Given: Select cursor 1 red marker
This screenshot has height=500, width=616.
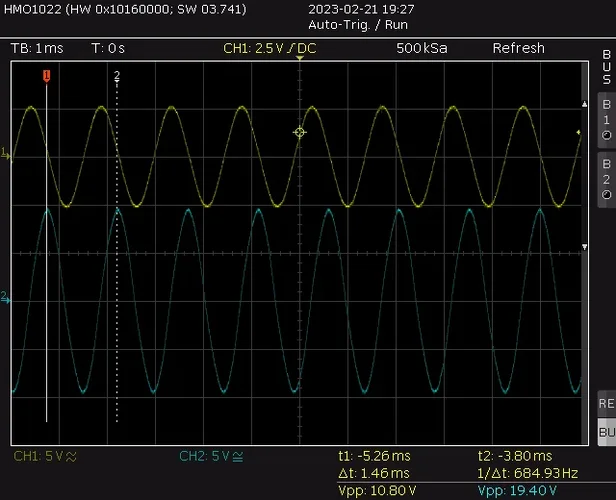Looking at the screenshot, I should (46, 76).
